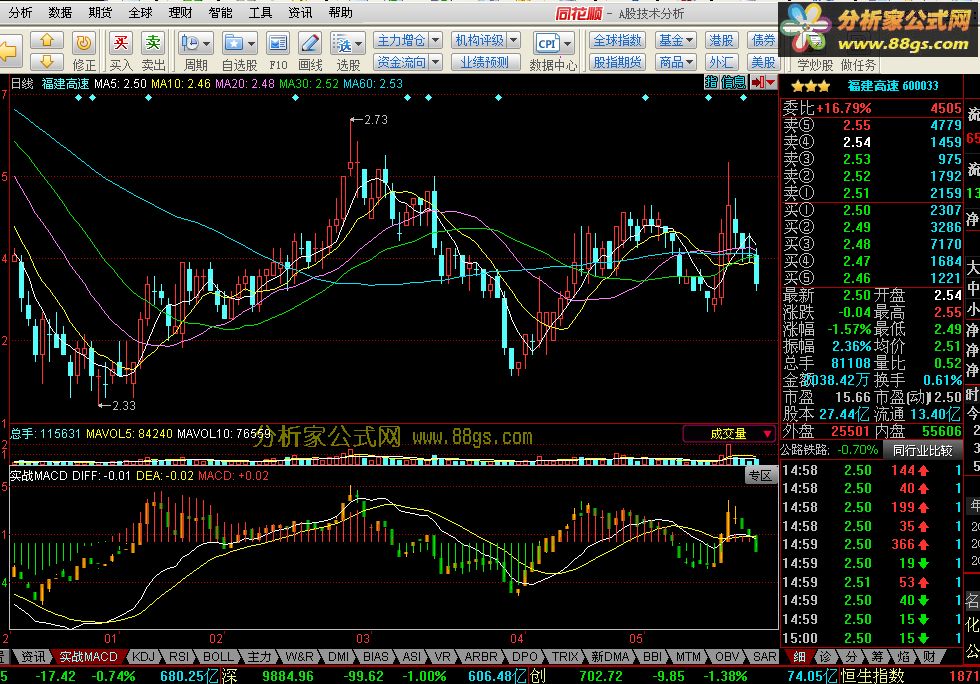The height and width of the screenshot is (684, 980).
Task: Click the stock name 福建高速 600033
Action: 892,86
